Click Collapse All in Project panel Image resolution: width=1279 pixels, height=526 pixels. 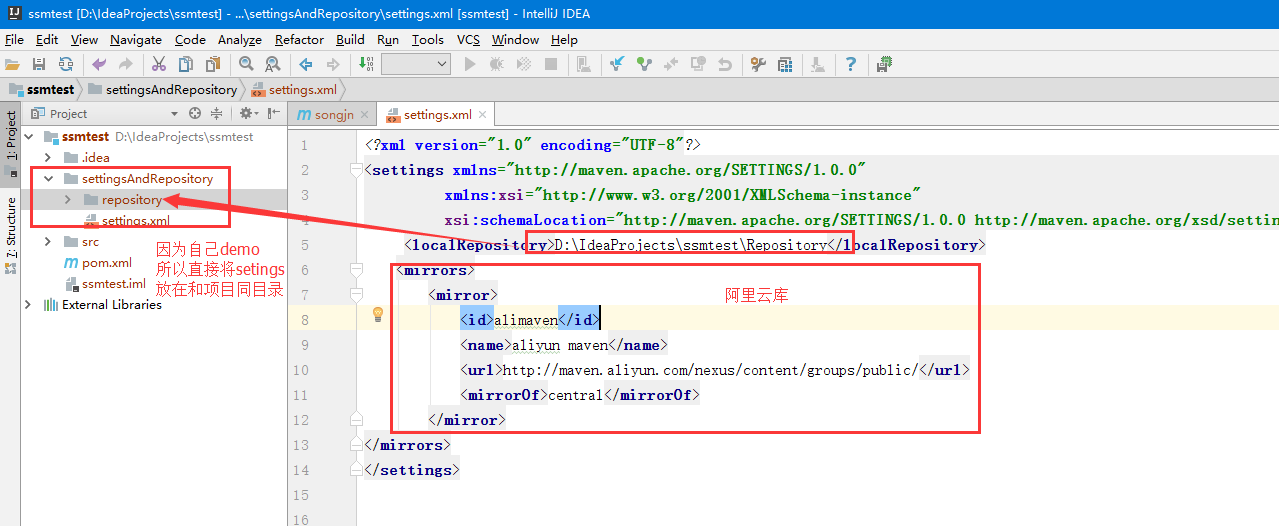point(216,114)
